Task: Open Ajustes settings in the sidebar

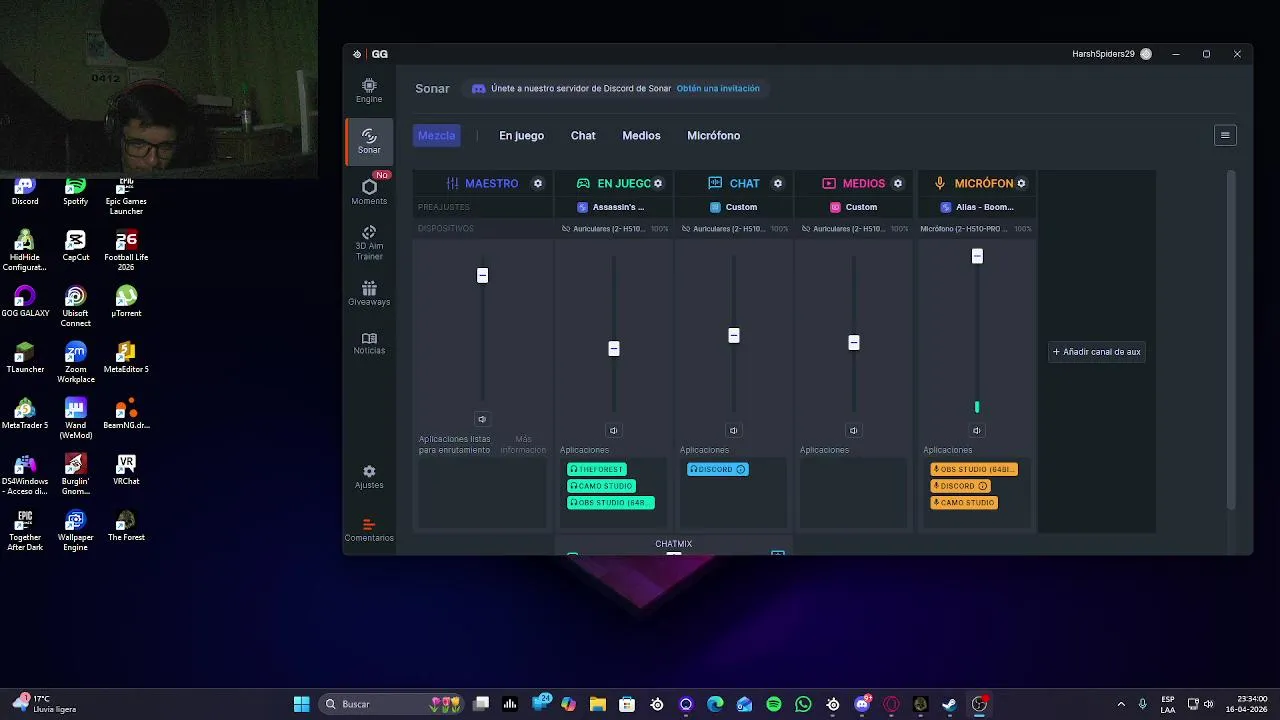Action: (x=369, y=477)
